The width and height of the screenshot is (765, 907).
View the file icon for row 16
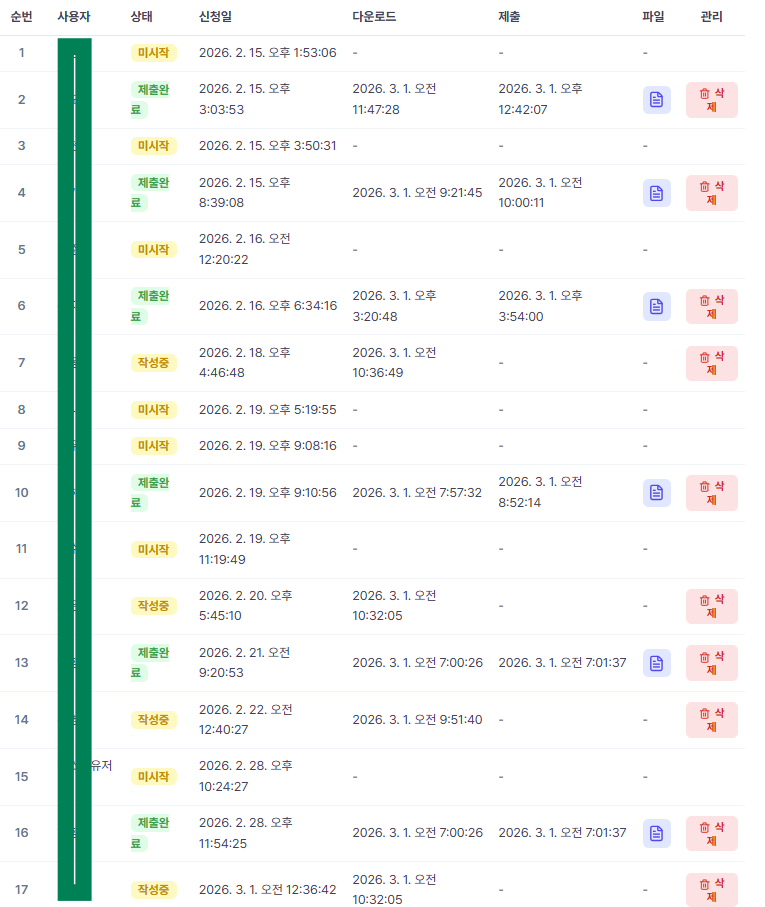pos(656,832)
